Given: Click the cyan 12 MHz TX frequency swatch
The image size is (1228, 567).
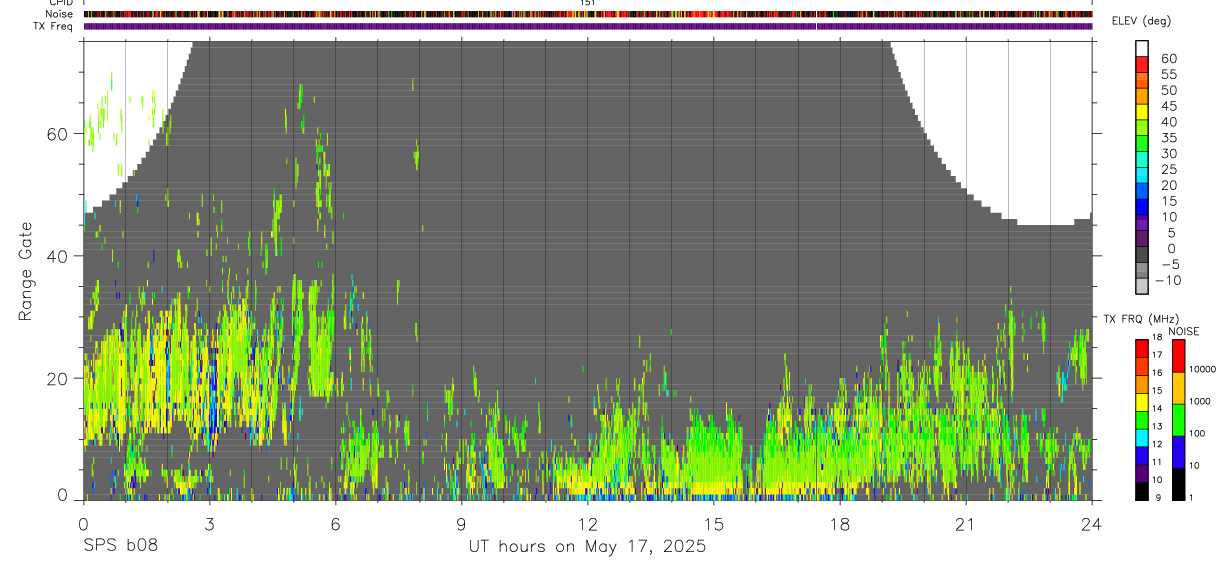Looking at the screenshot, I should 1142,437.
